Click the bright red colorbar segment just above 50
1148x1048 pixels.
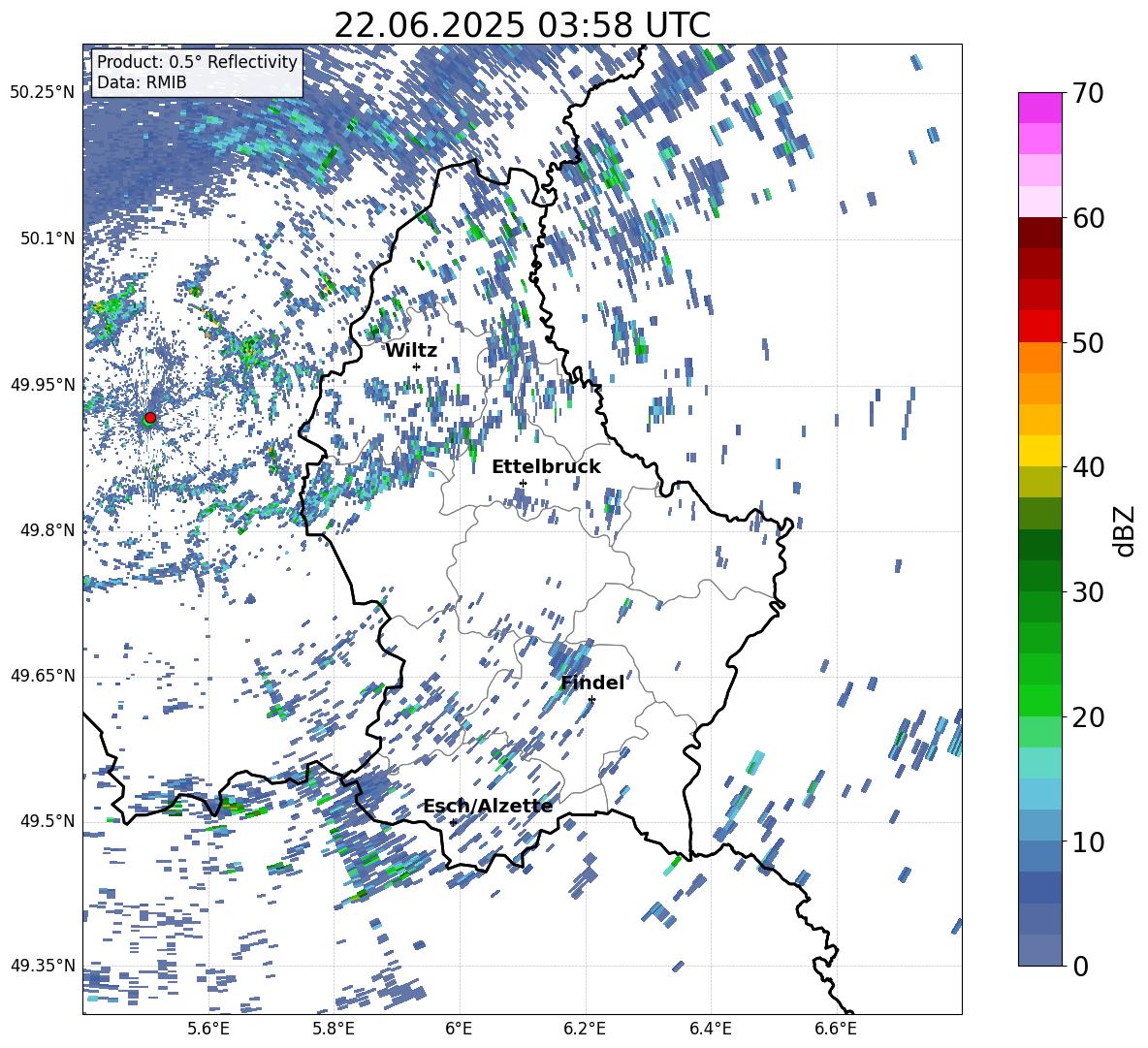[1039, 326]
